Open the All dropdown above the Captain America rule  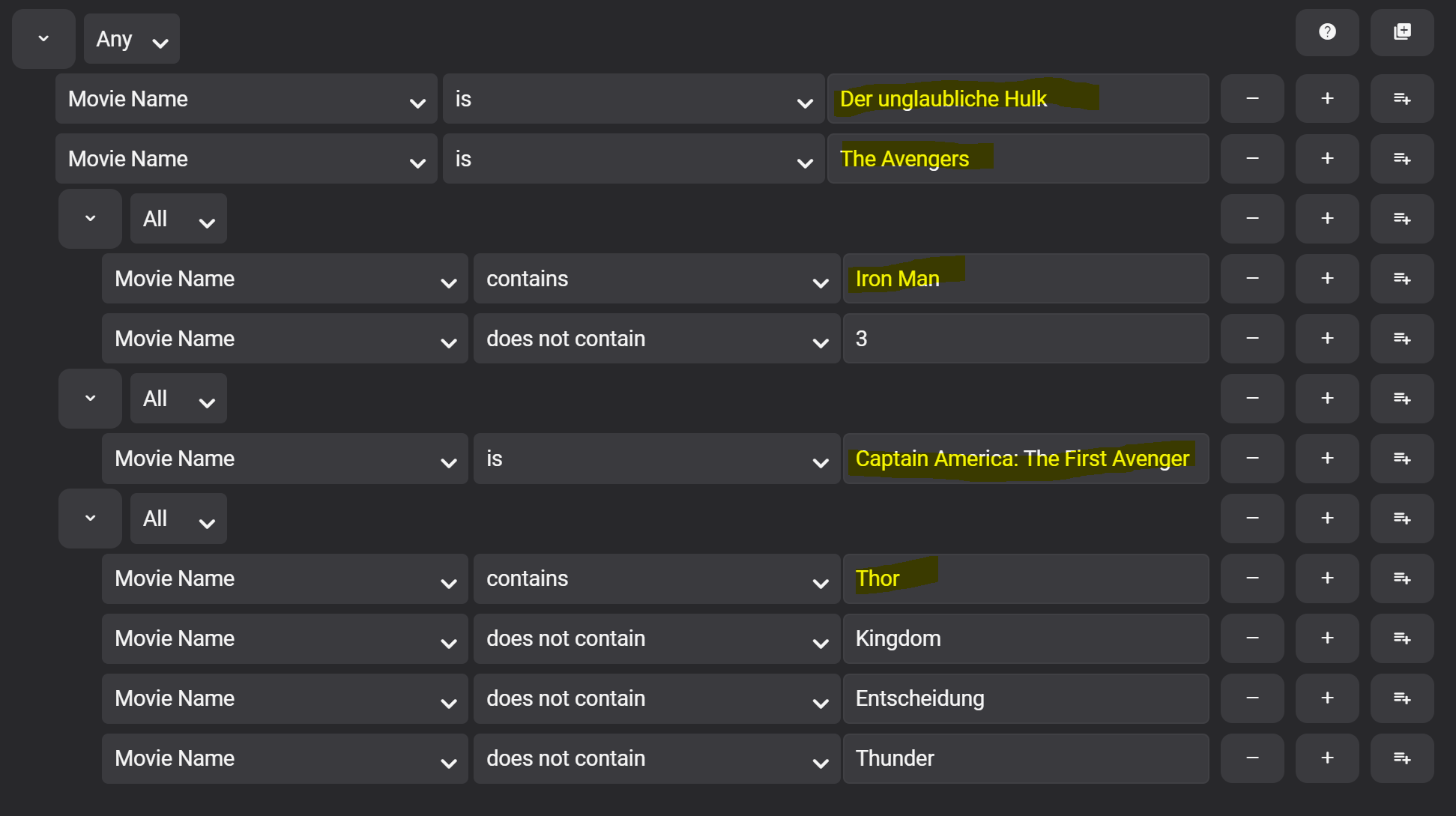click(x=178, y=399)
